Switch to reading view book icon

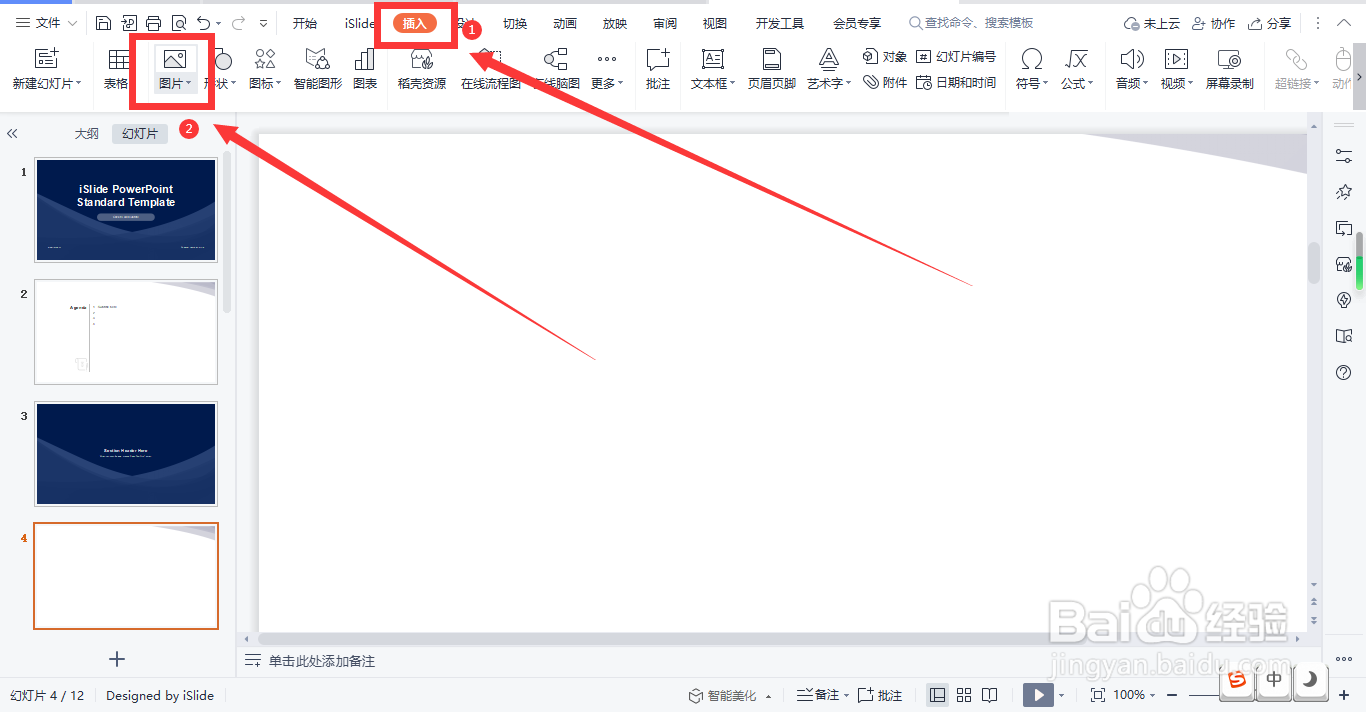click(989, 695)
